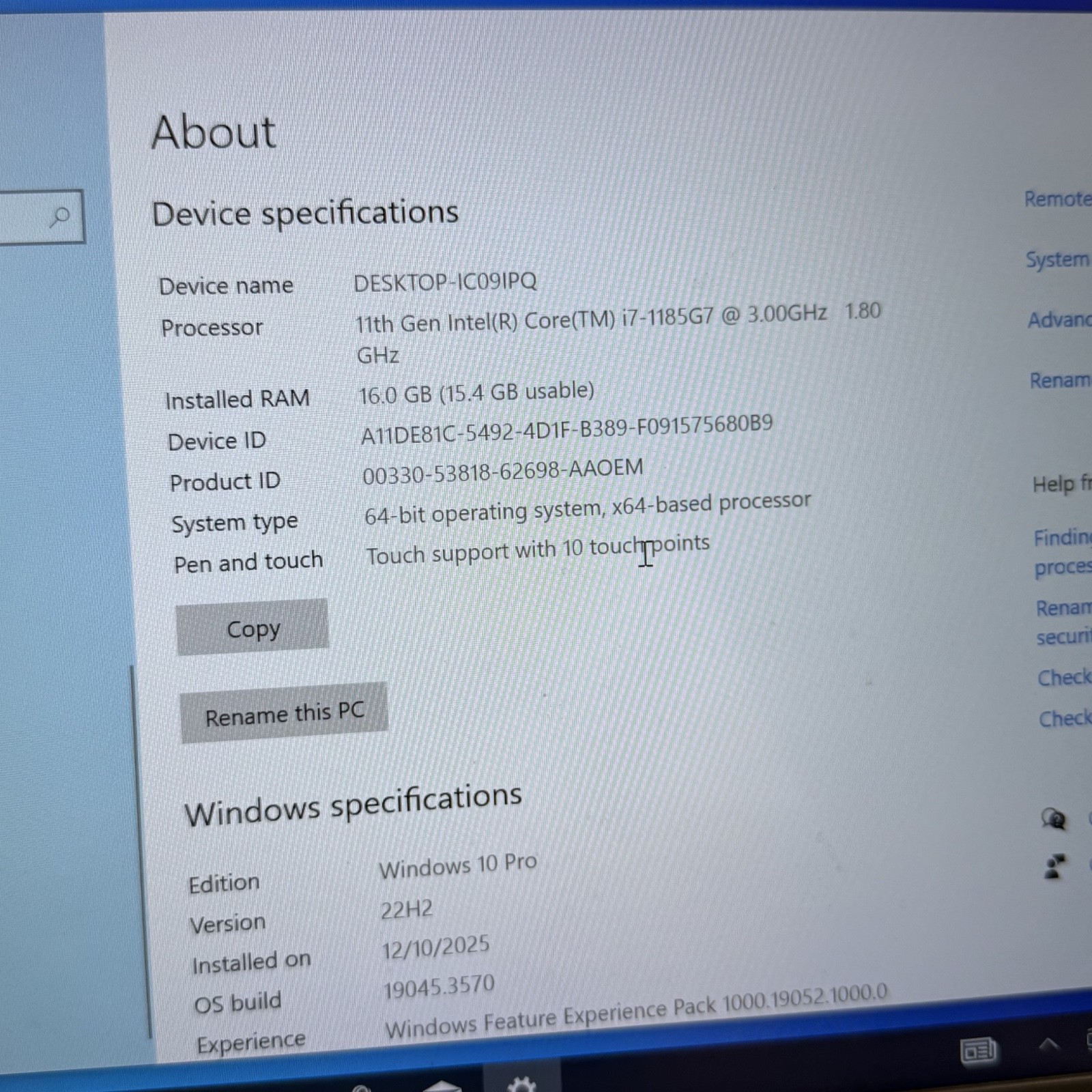Expand the system tray hidden icons chevron
Image resolution: width=1092 pixels, height=1092 pixels.
coord(1048,1044)
